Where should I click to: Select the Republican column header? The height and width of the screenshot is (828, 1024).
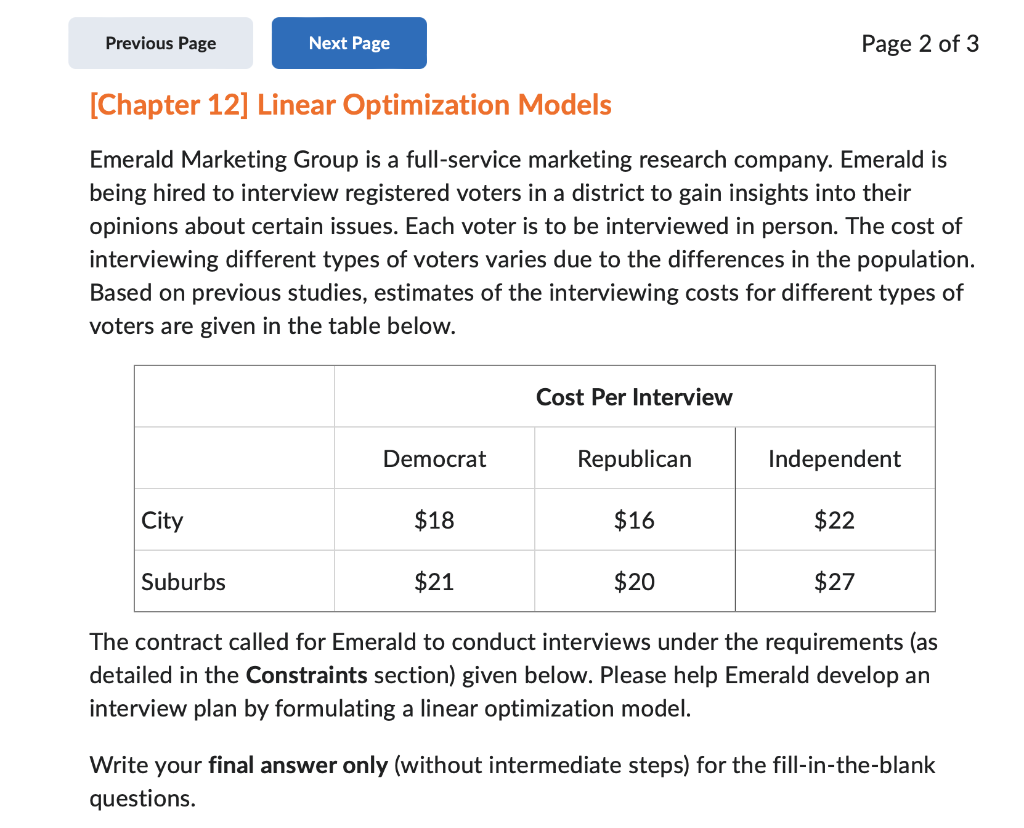click(634, 458)
